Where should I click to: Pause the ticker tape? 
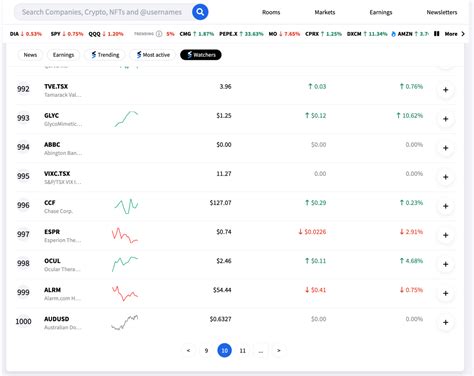point(436,34)
